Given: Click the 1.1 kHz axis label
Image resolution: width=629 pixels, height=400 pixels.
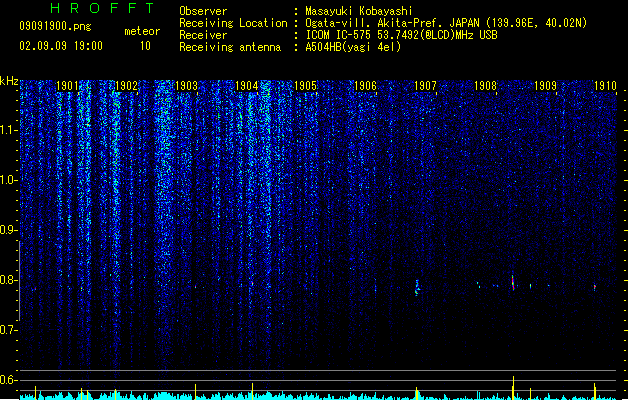Looking at the screenshot, I should point(9,130).
